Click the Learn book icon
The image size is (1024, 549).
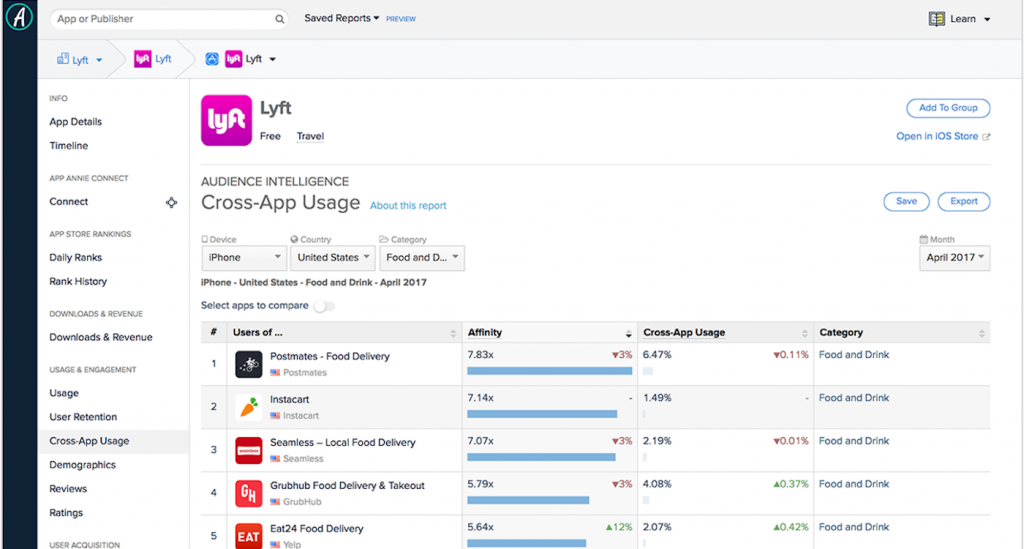pos(936,19)
